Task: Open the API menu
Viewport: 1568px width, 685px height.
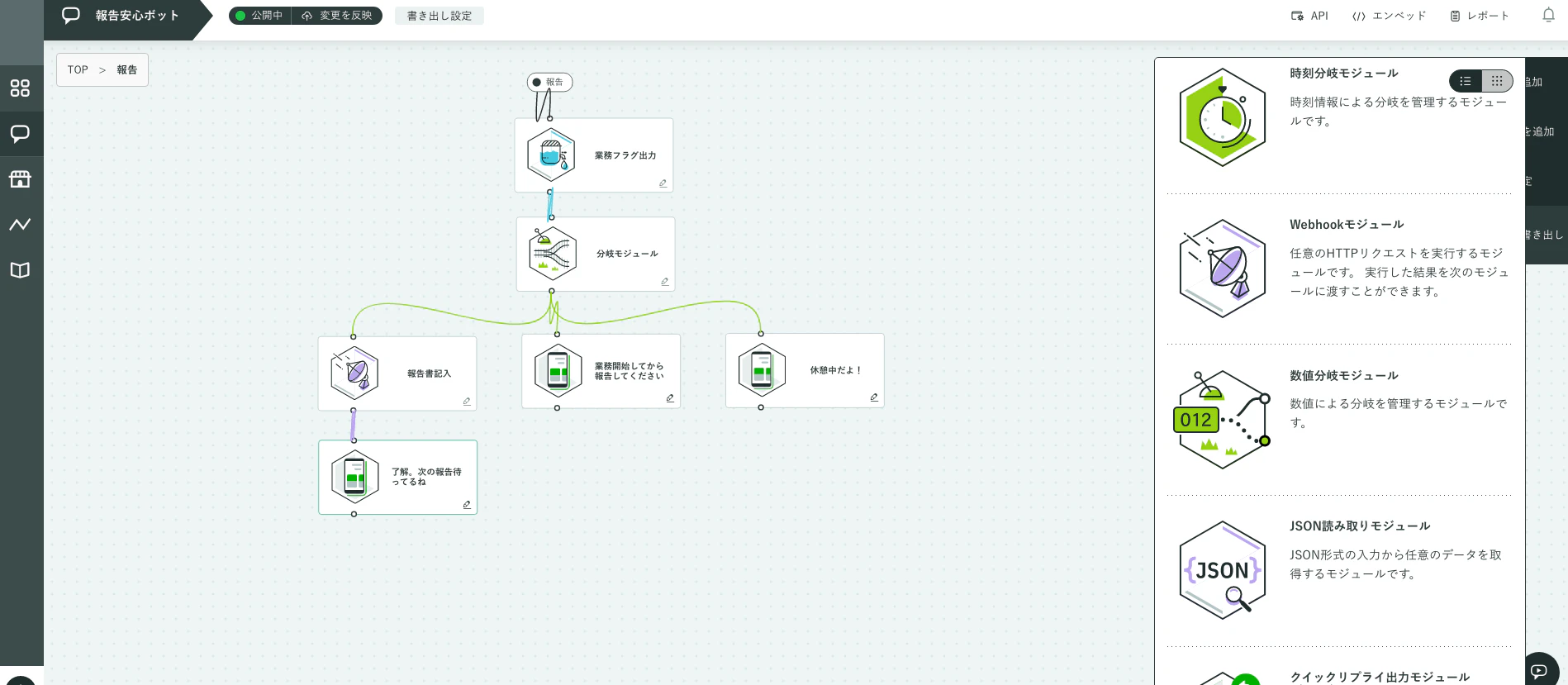Action: tap(1309, 16)
